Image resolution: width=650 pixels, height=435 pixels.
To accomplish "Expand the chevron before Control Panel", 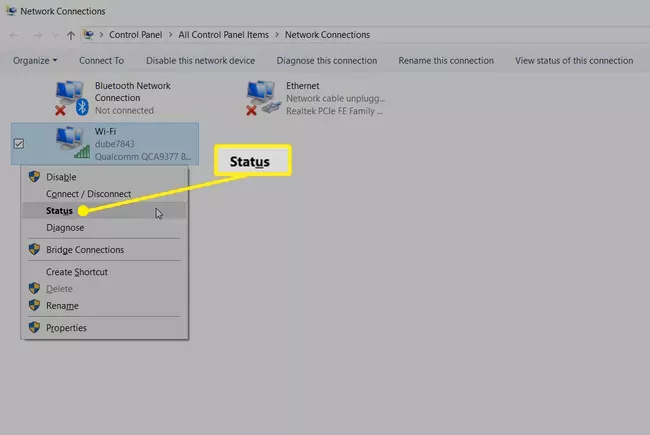I will click(x=101, y=35).
